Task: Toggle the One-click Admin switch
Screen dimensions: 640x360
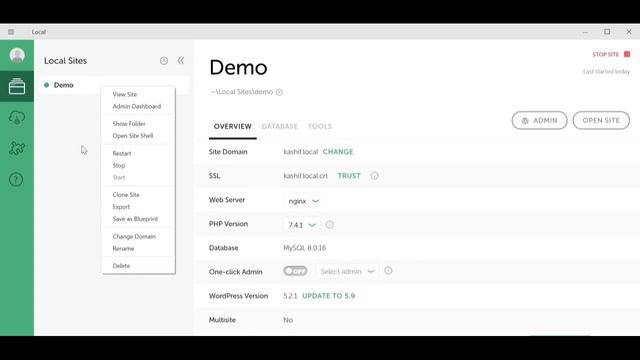Action: [x=295, y=271]
